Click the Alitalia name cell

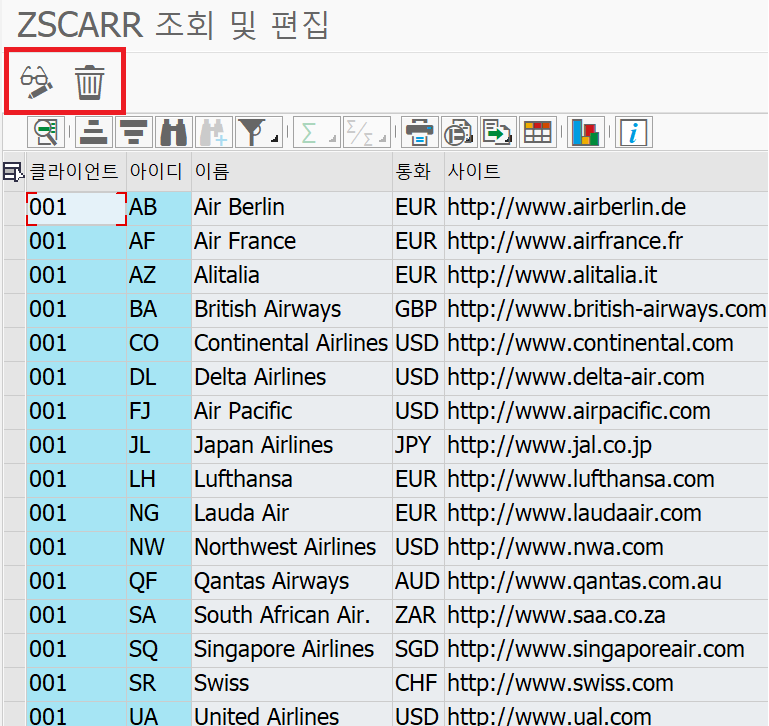(292, 276)
